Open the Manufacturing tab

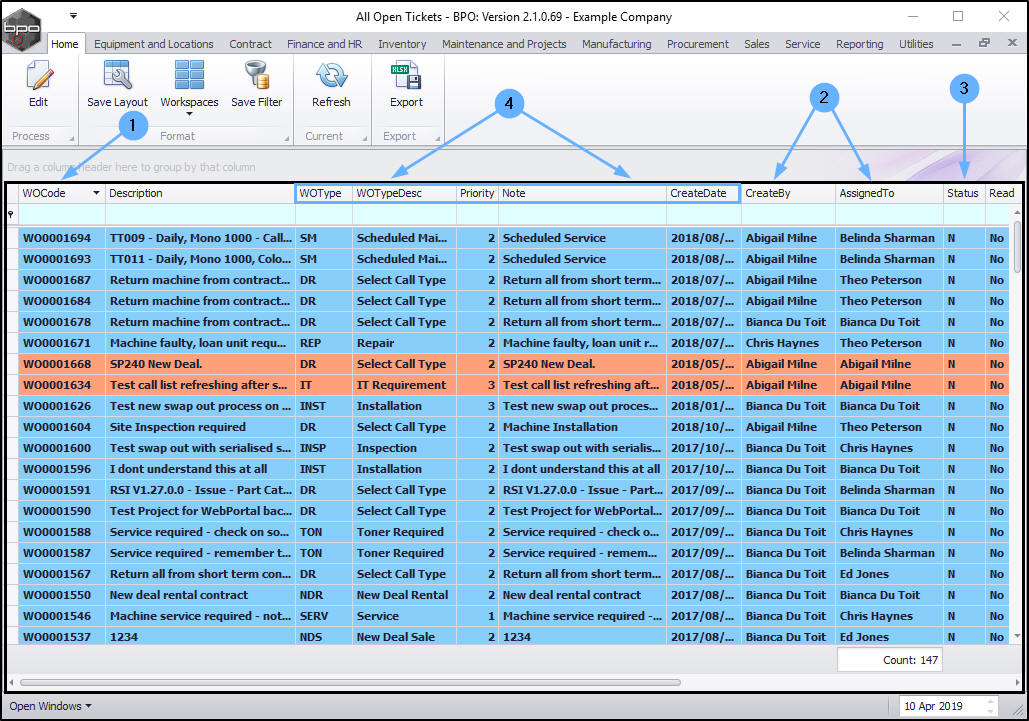pos(616,44)
